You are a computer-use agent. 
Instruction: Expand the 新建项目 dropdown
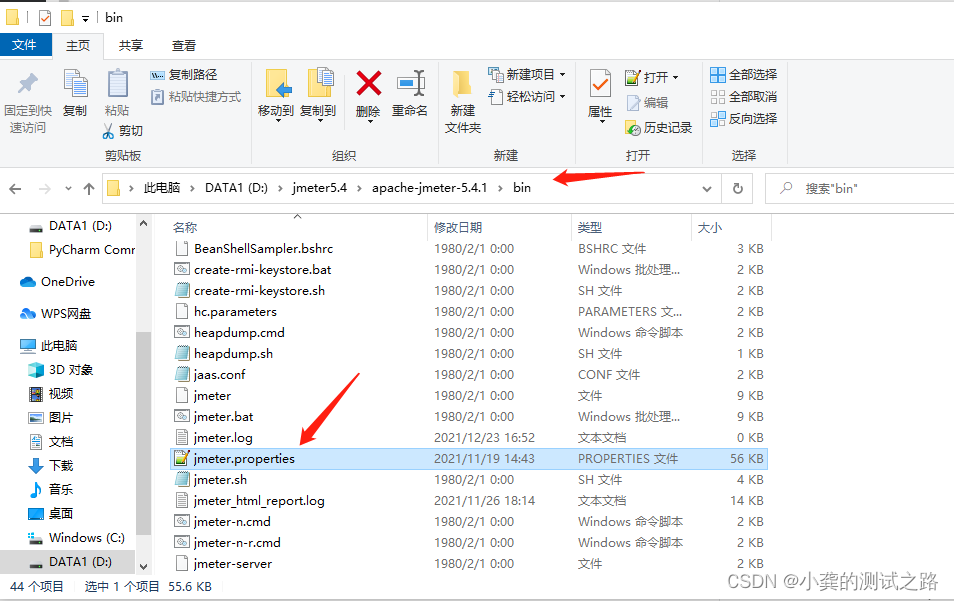click(562, 74)
